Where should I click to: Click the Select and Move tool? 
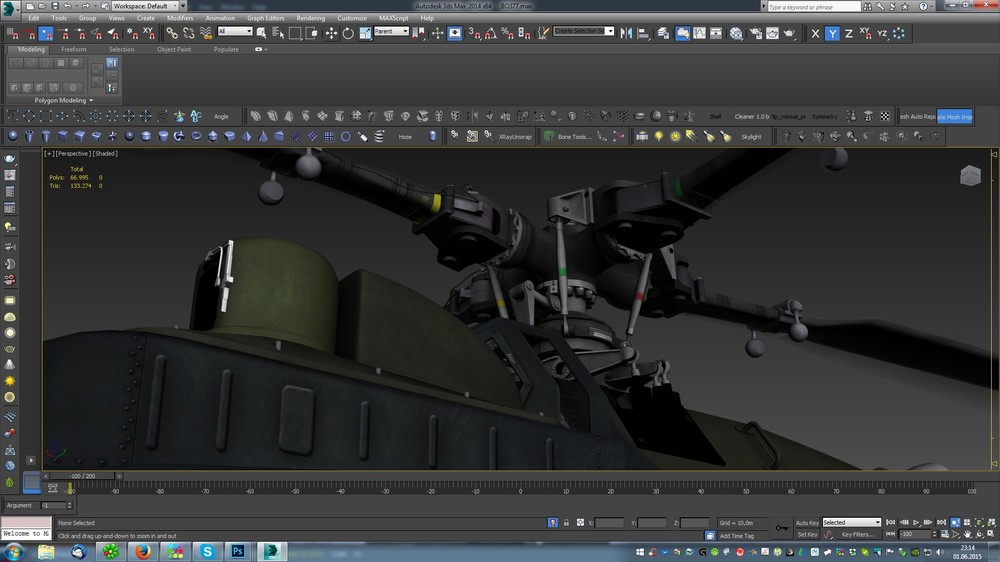tap(331, 33)
